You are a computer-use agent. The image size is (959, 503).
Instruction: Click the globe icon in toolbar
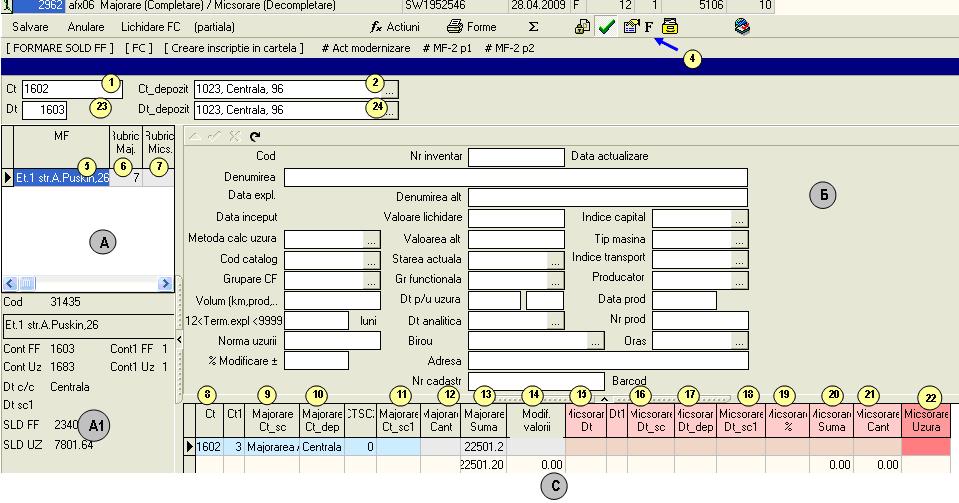pyautogui.click(x=742, y=27)
